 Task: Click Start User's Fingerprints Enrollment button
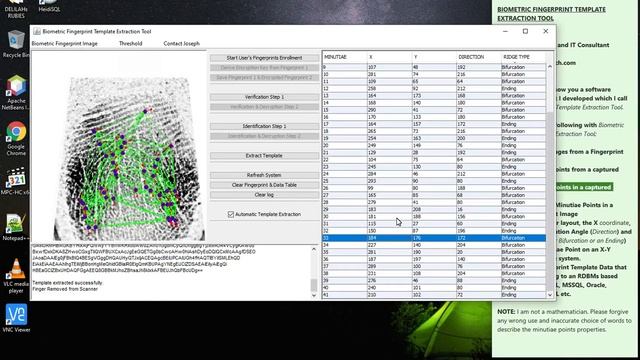pos(264,58)
